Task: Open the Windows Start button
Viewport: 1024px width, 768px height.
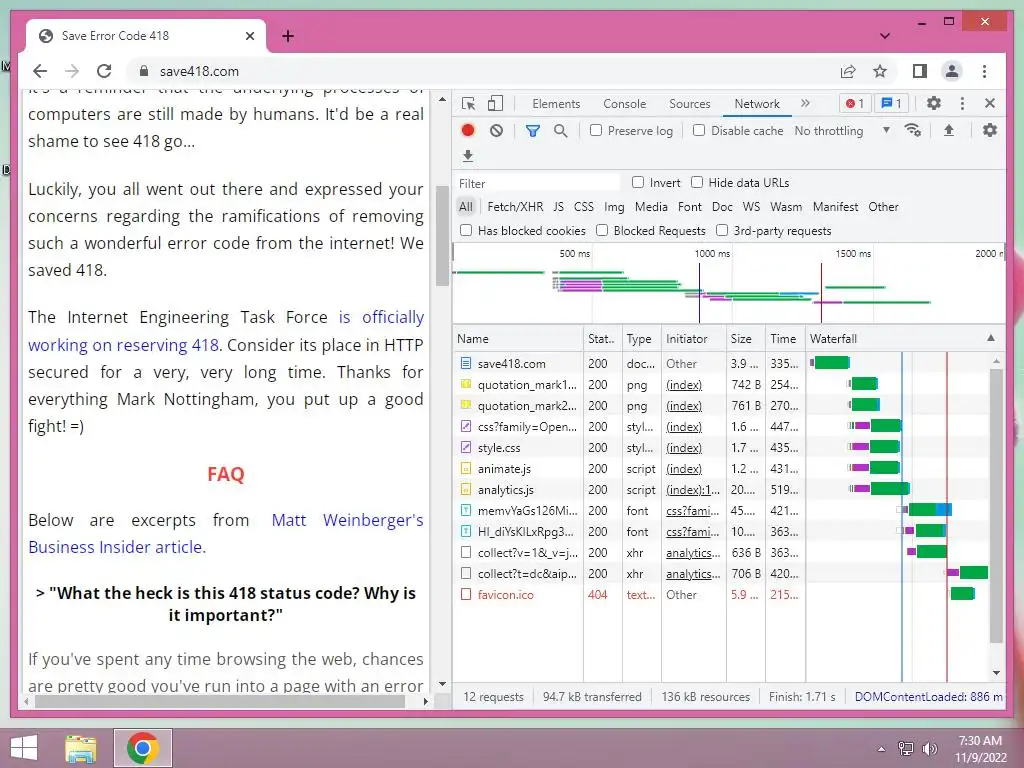Action: coord(24,748)
